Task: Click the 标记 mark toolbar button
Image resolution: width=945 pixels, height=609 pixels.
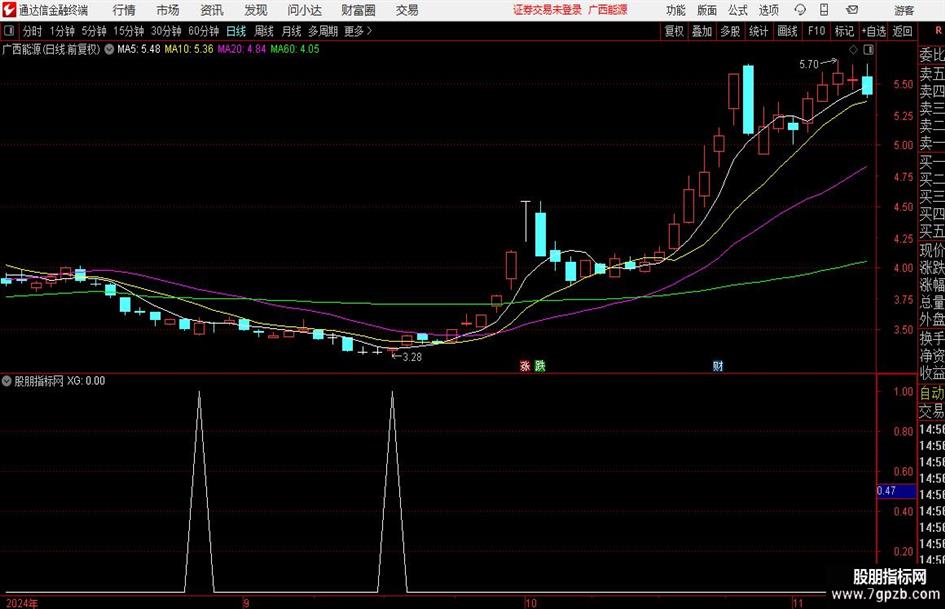Action: coord(844,31)
